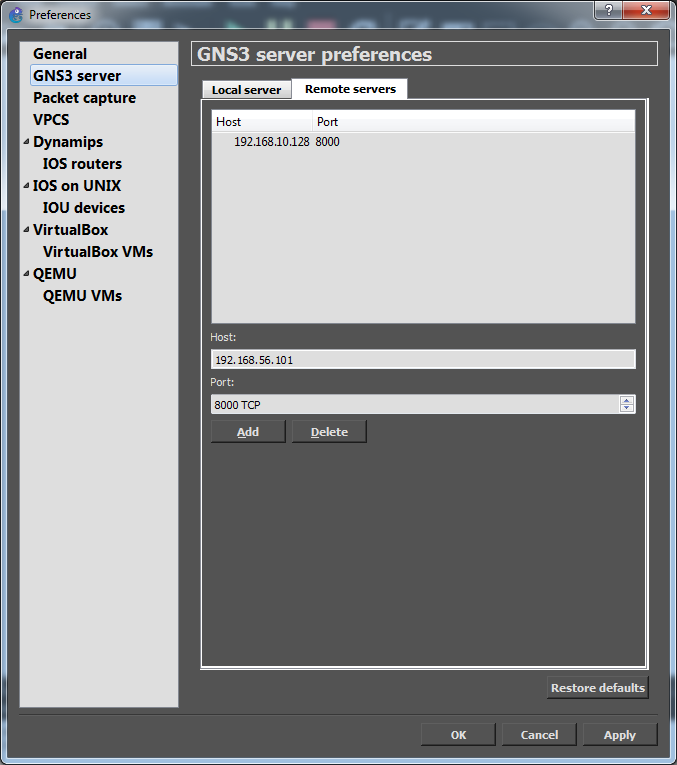This screenshot has width=677, height=765.
Task: Collapse the QEMU tree node
Action: [26, 273]
